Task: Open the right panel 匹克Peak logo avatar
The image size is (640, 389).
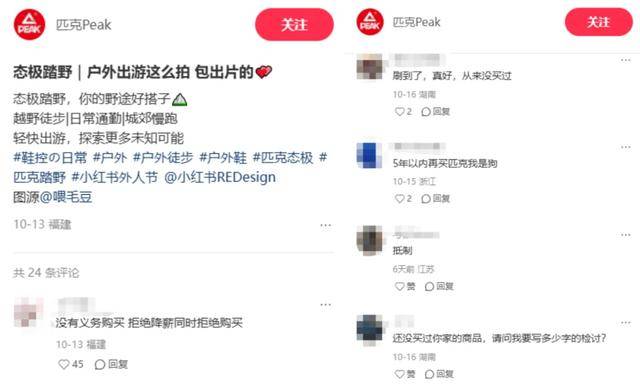Action: pyautogui.click(x=370, y=22)
